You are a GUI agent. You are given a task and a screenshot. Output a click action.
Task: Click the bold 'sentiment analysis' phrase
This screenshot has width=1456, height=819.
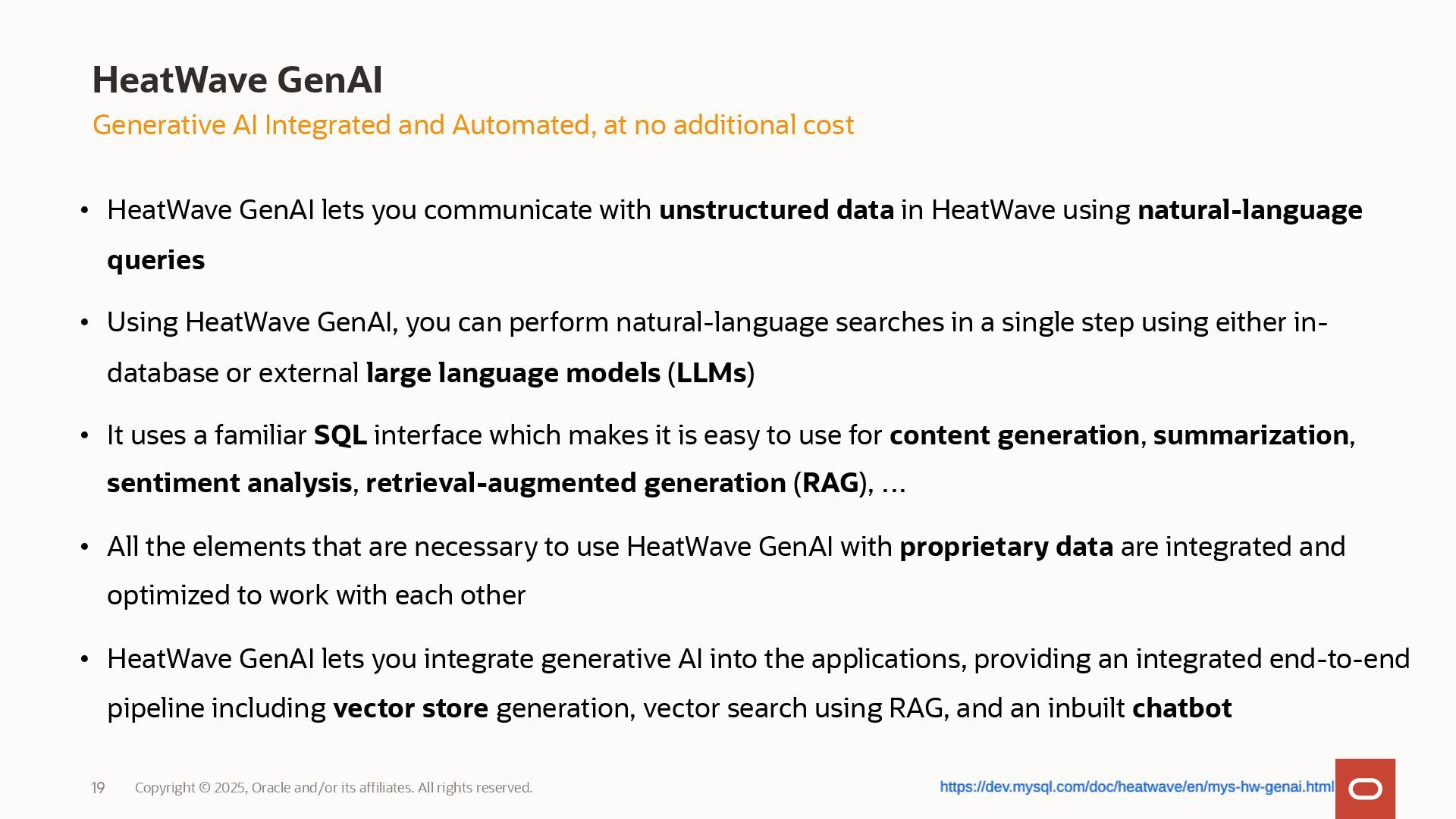pyautogui.click(x=229, y=483)
